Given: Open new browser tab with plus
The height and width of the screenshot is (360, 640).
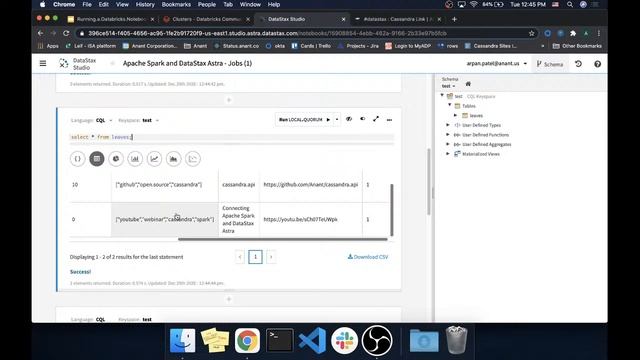Looking at the screenshot, I should coord(454,19).
